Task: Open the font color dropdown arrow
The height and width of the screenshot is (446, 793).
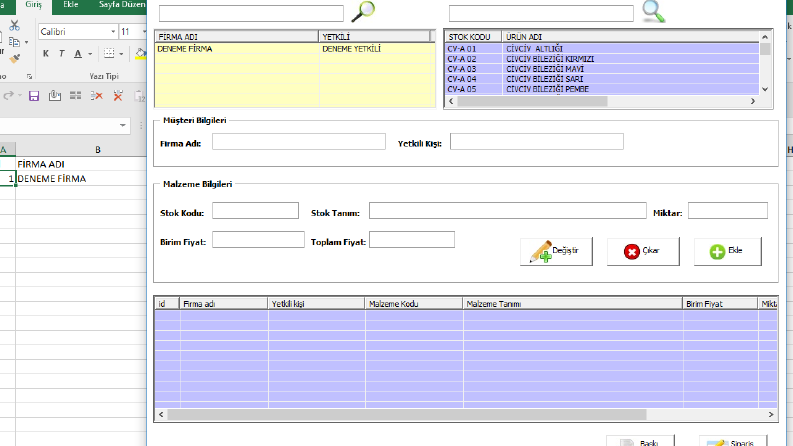Action: point(90,54)
